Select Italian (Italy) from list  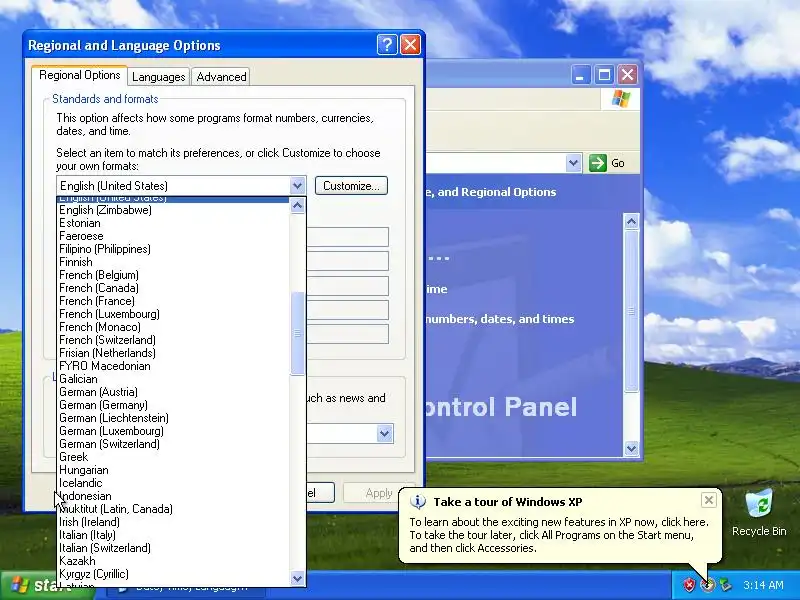coord(173,535)
